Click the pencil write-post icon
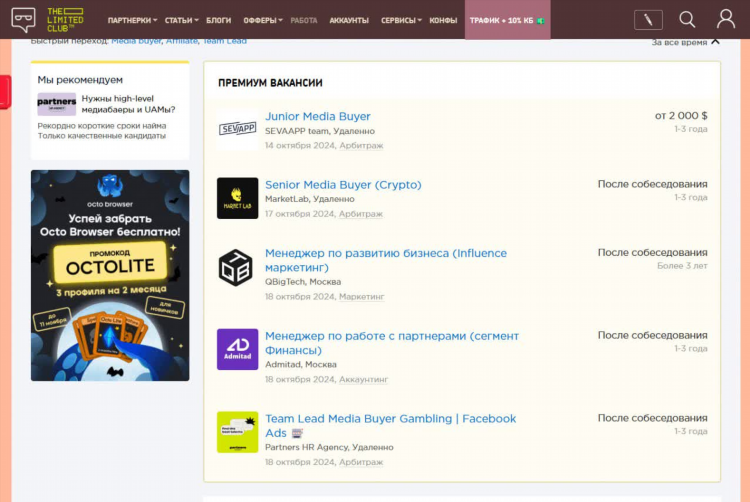The width and height of the screenshot is (750, 502). click(648, 20)
